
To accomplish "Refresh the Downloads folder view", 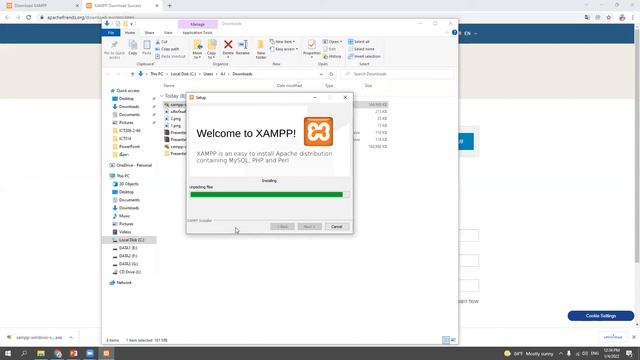I will tap(331, 74).
